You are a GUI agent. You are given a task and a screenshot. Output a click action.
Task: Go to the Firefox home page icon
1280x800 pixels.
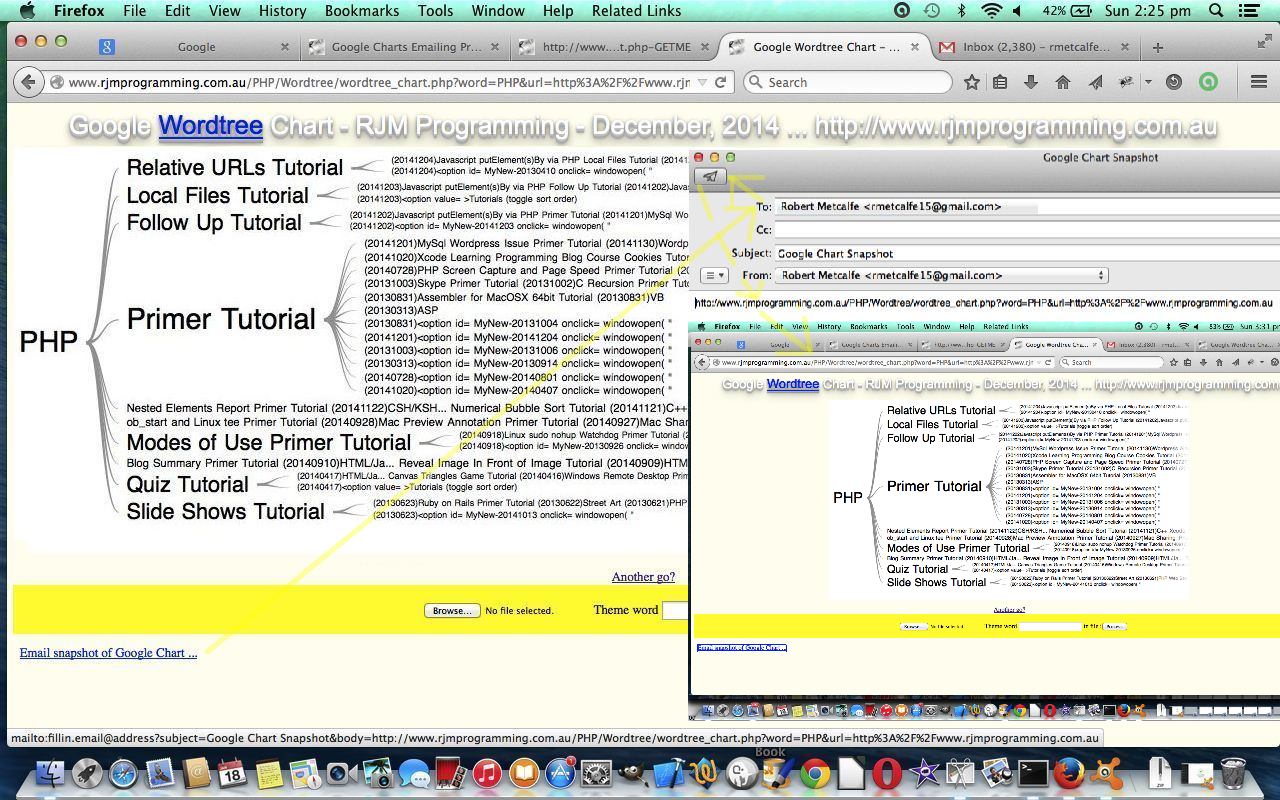coord(1062,82)
